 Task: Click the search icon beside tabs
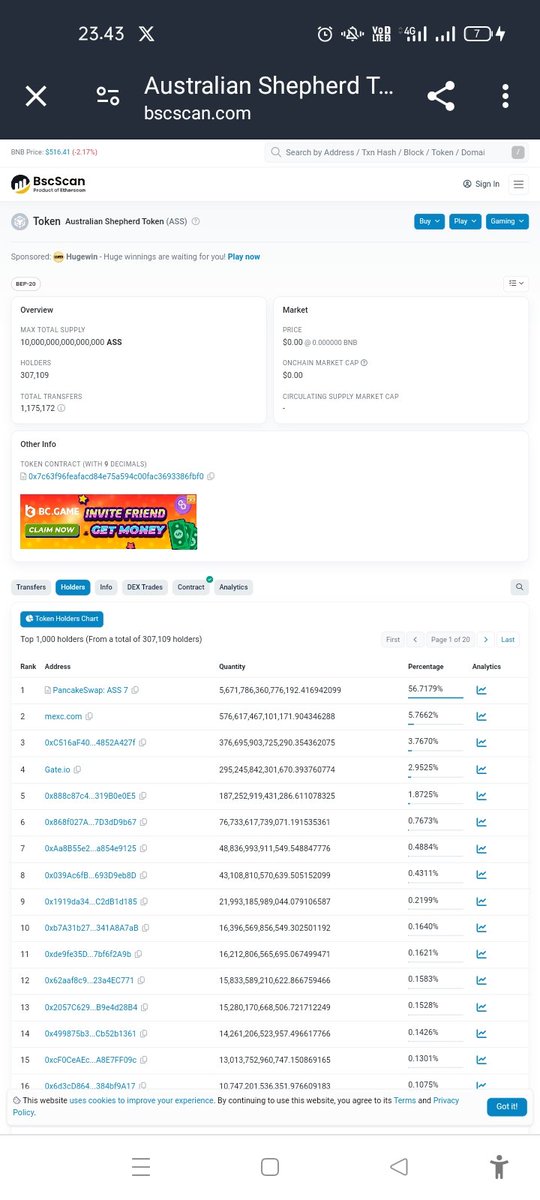pyautogui.click(x=519, y=587)
